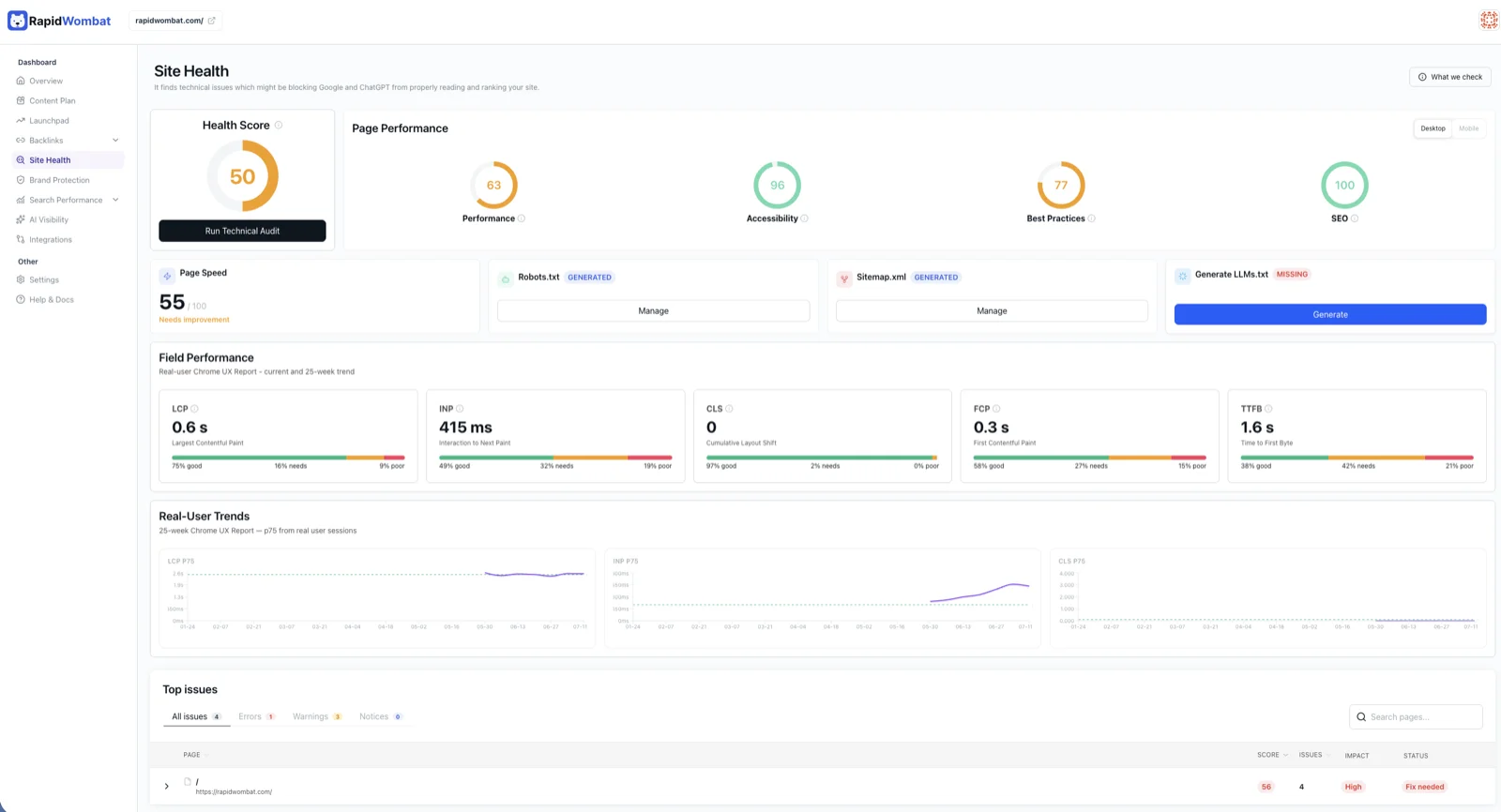Image resolution: width=1501 pixels, height=812 pixels.
Task: Click Manage button for Sitemap.xml
Action: pyautogui.click(x=992, y=310)
